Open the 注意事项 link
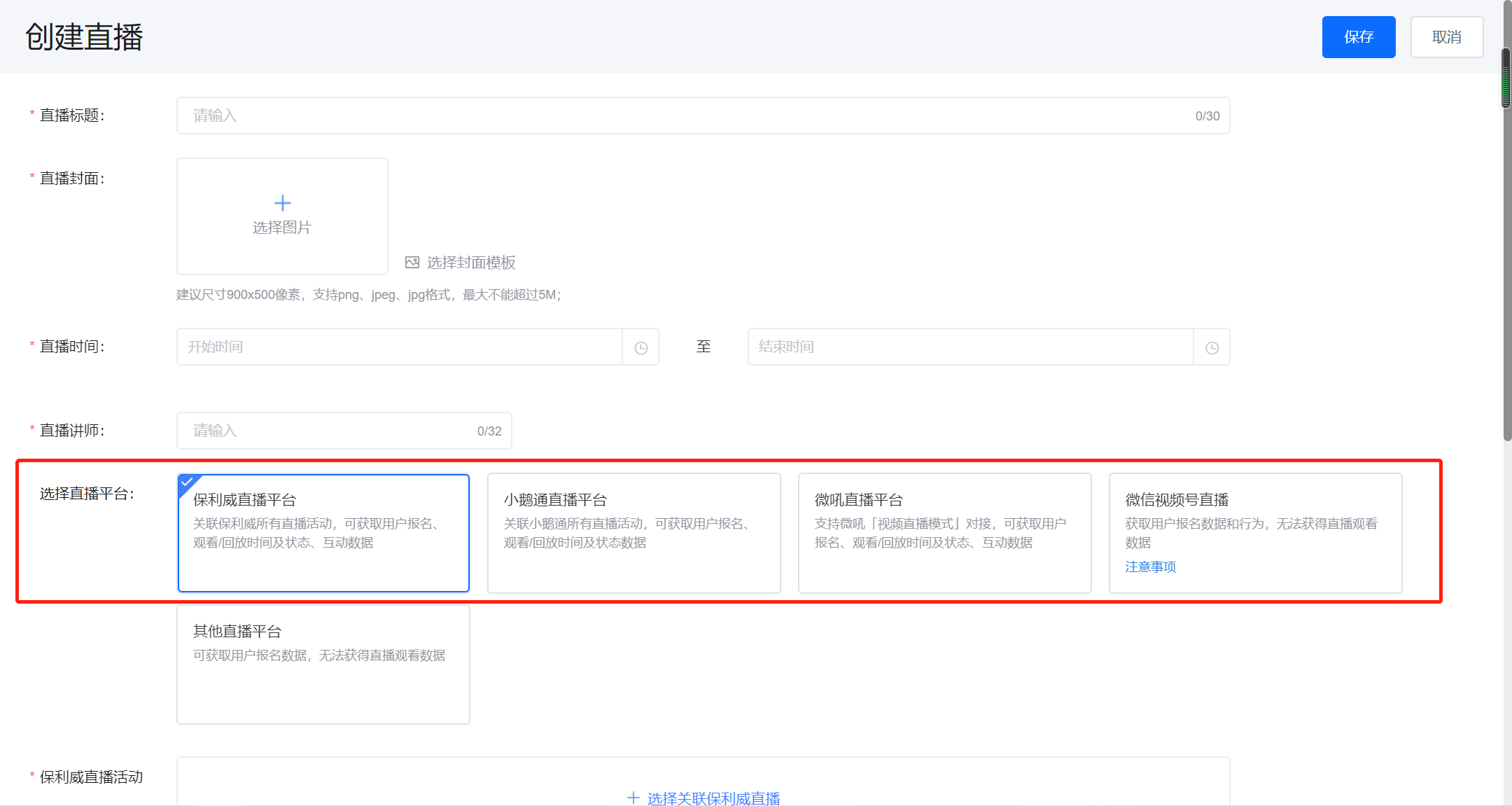The image size is (1512, 806). tap(1151, 567)
